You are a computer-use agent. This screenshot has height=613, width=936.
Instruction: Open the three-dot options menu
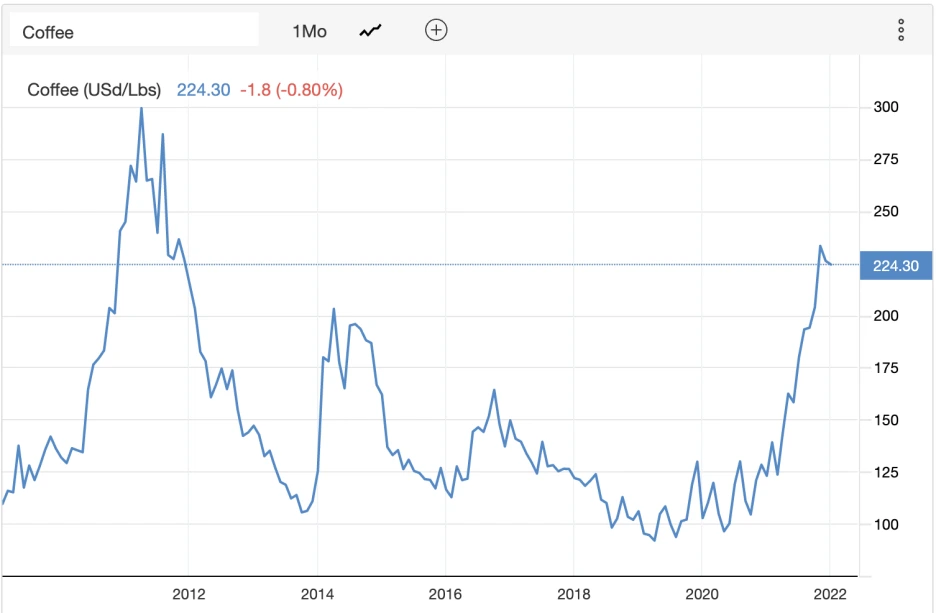901,30
